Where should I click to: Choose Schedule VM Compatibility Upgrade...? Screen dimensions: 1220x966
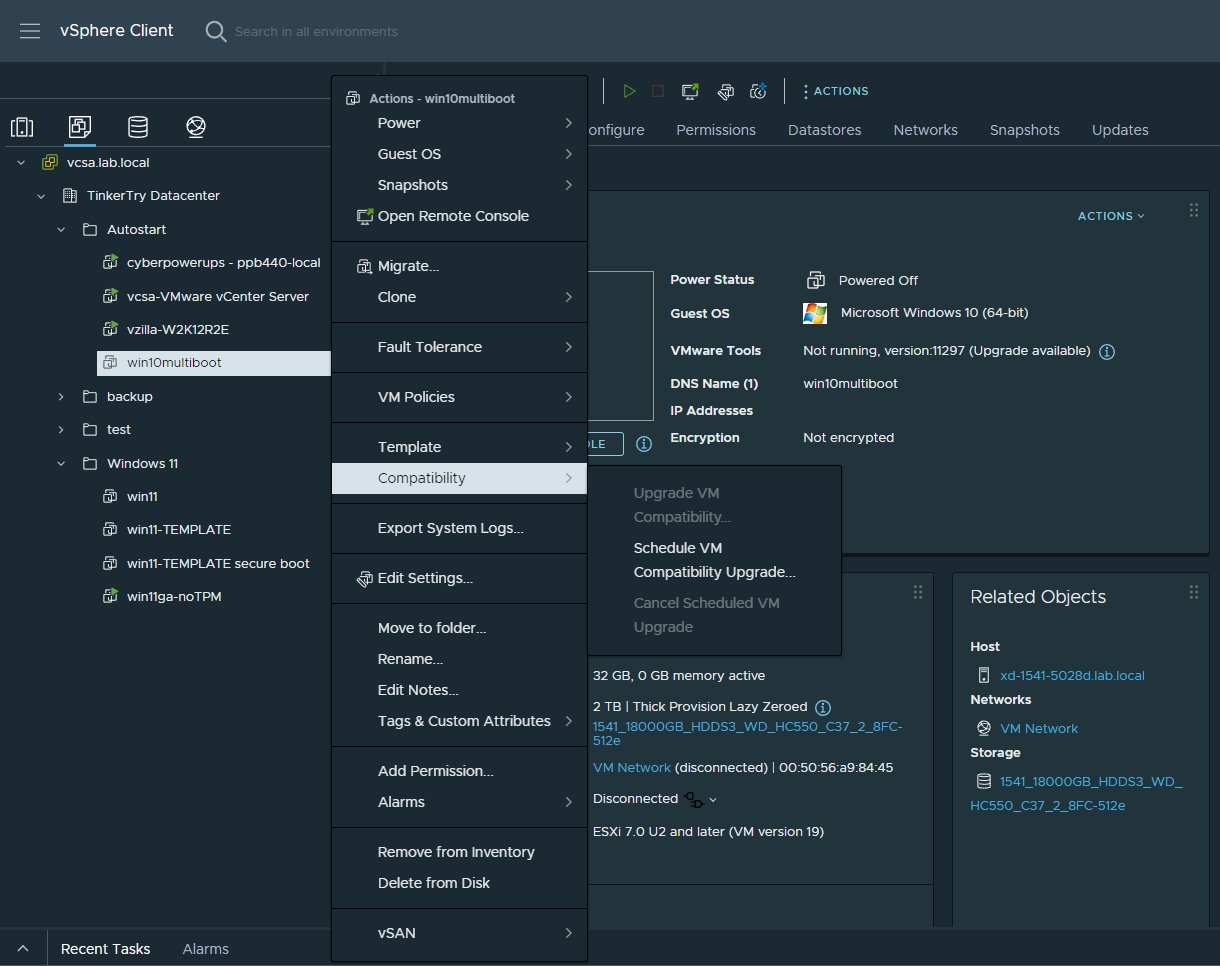click(714, 560)
